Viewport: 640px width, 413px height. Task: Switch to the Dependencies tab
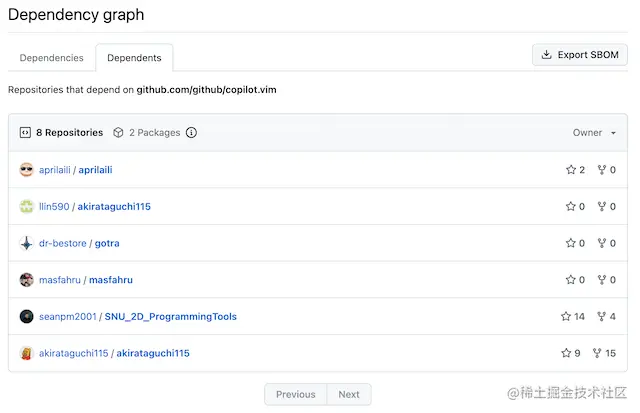[51, 58]
